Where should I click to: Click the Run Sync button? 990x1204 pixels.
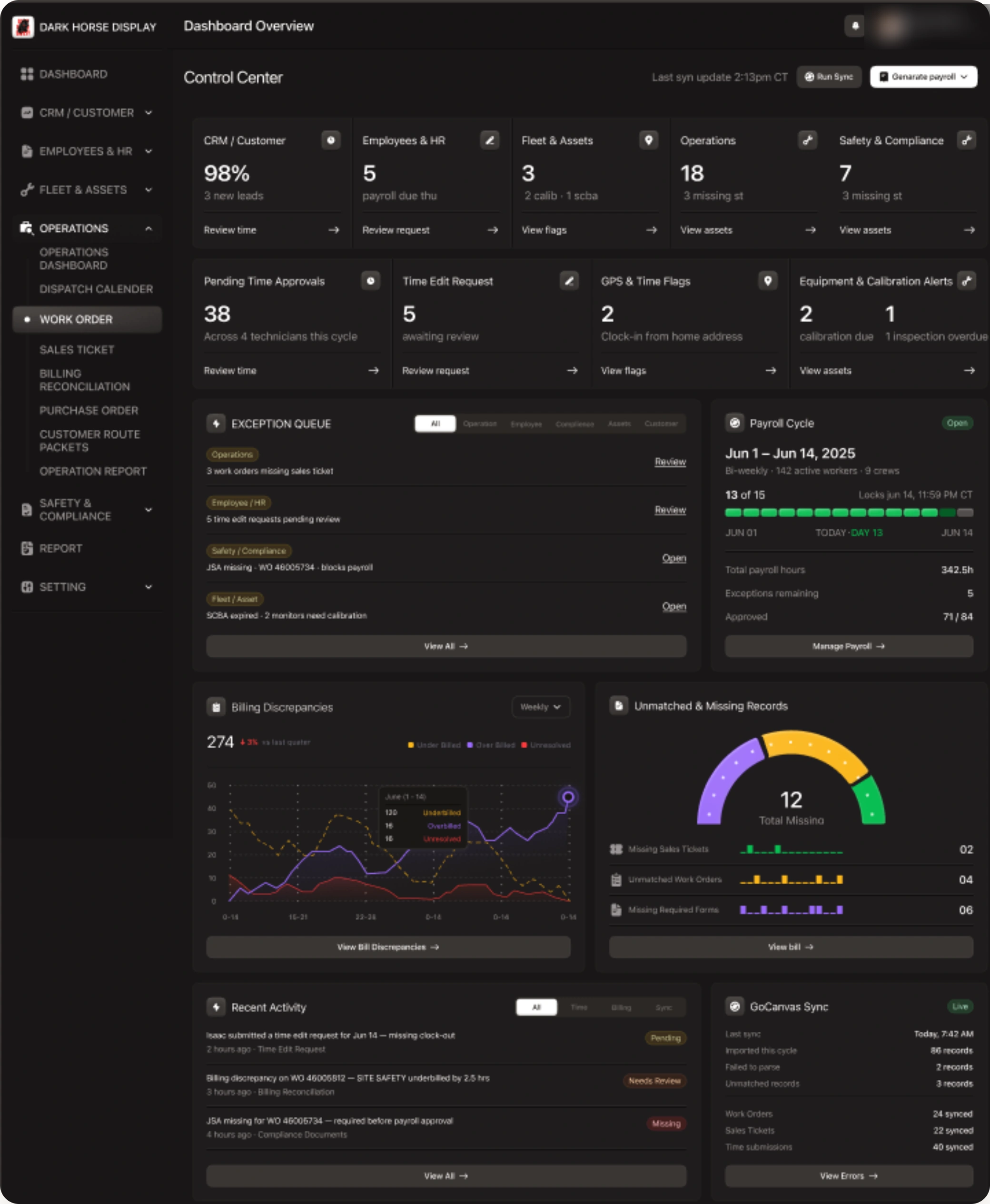[x=829, y=77]
